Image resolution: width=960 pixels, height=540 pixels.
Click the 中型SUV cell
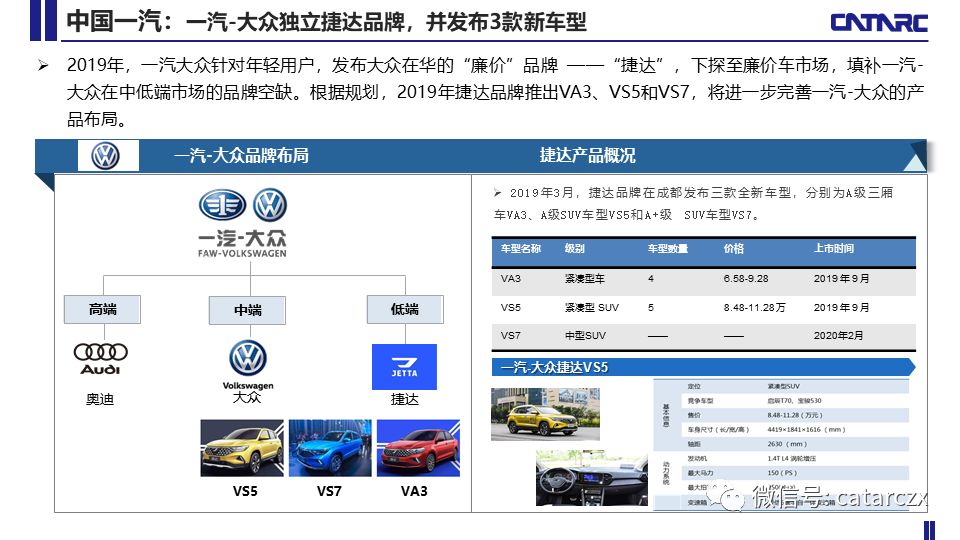tap(585, 336)
